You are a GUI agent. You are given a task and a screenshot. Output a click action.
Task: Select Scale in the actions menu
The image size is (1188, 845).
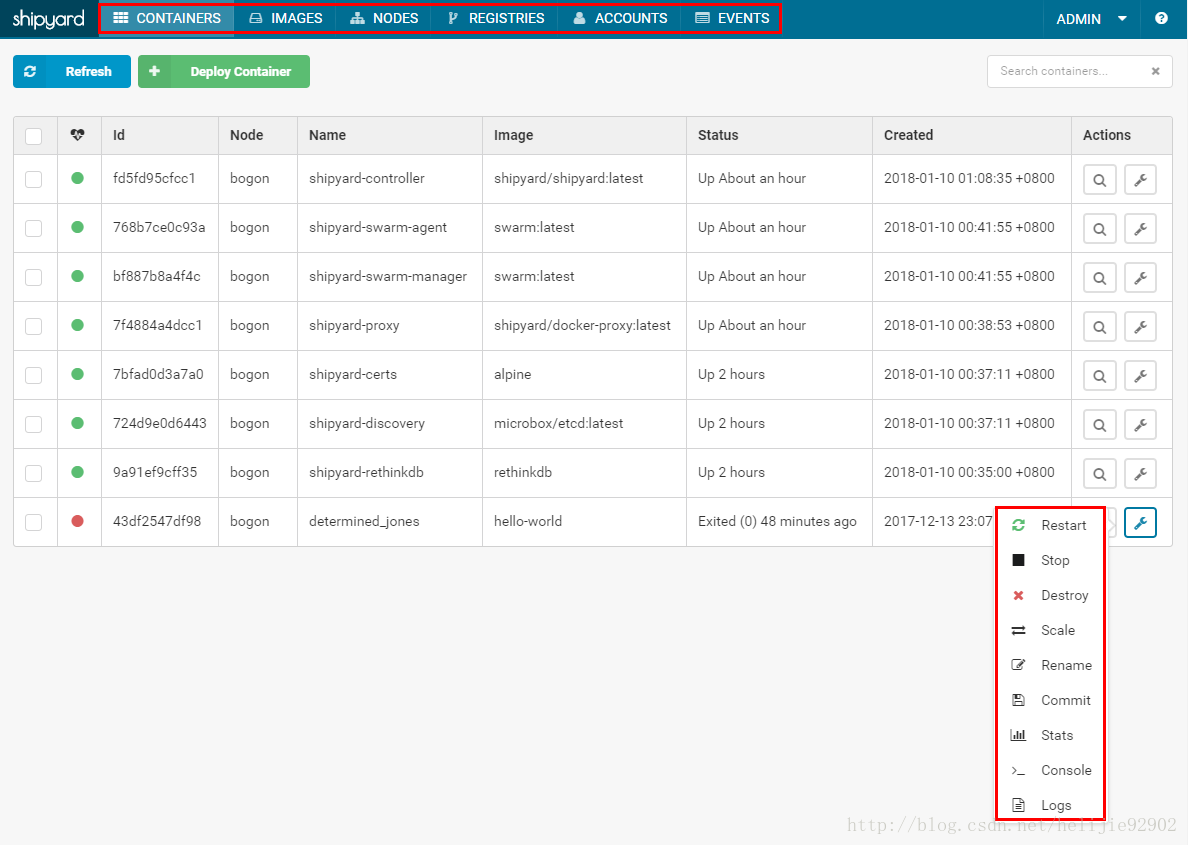coord(1050,630)
